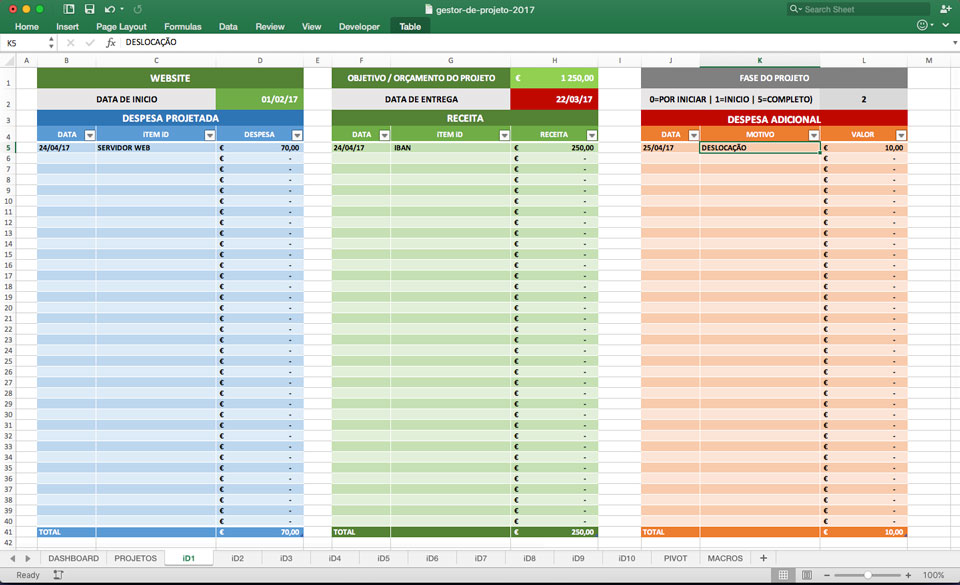
Task: Click the Undo arrow icon
Action: pos(110,9)
